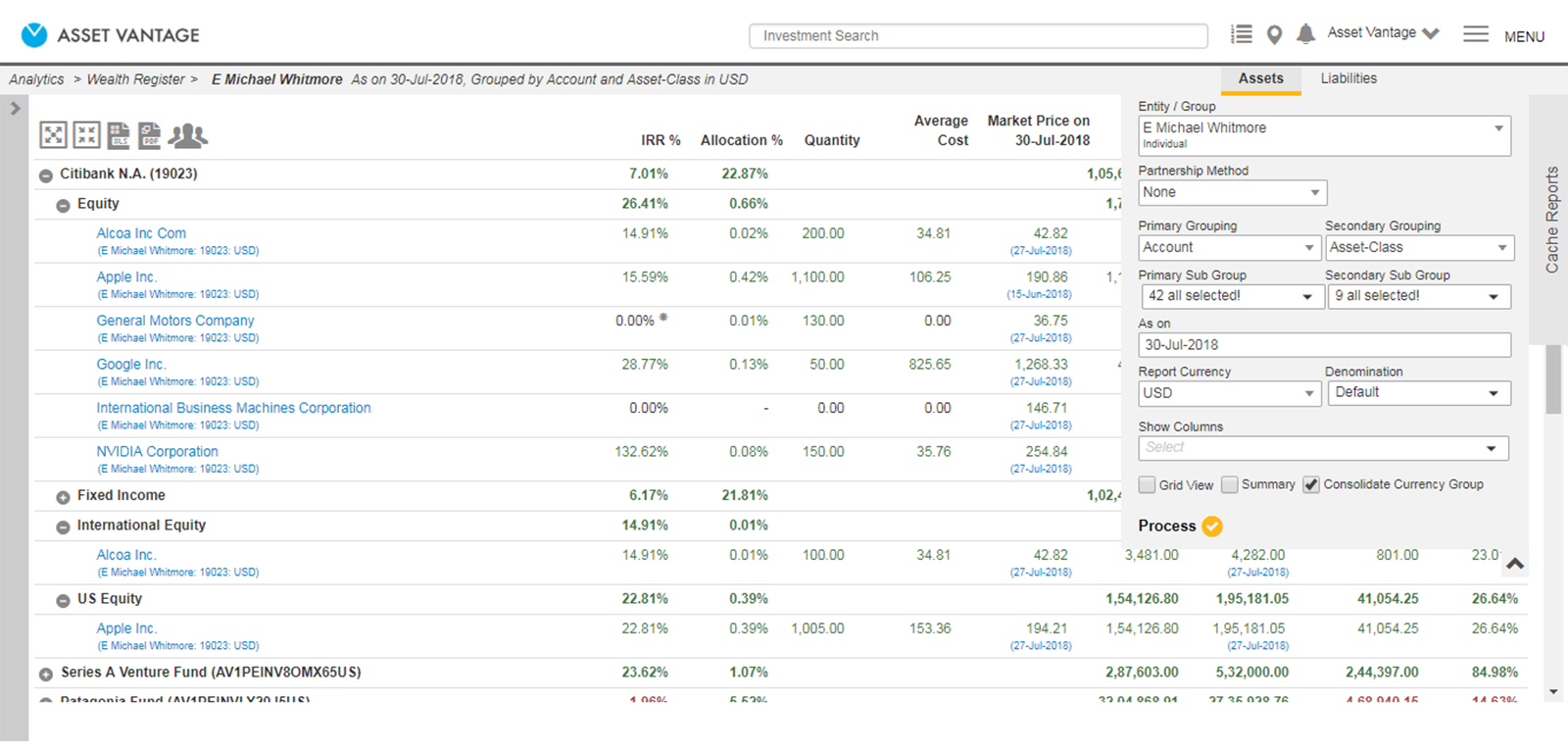The image size is (1568, 753).
Task: Open the list view icon in header
Action: (1242, 34)
